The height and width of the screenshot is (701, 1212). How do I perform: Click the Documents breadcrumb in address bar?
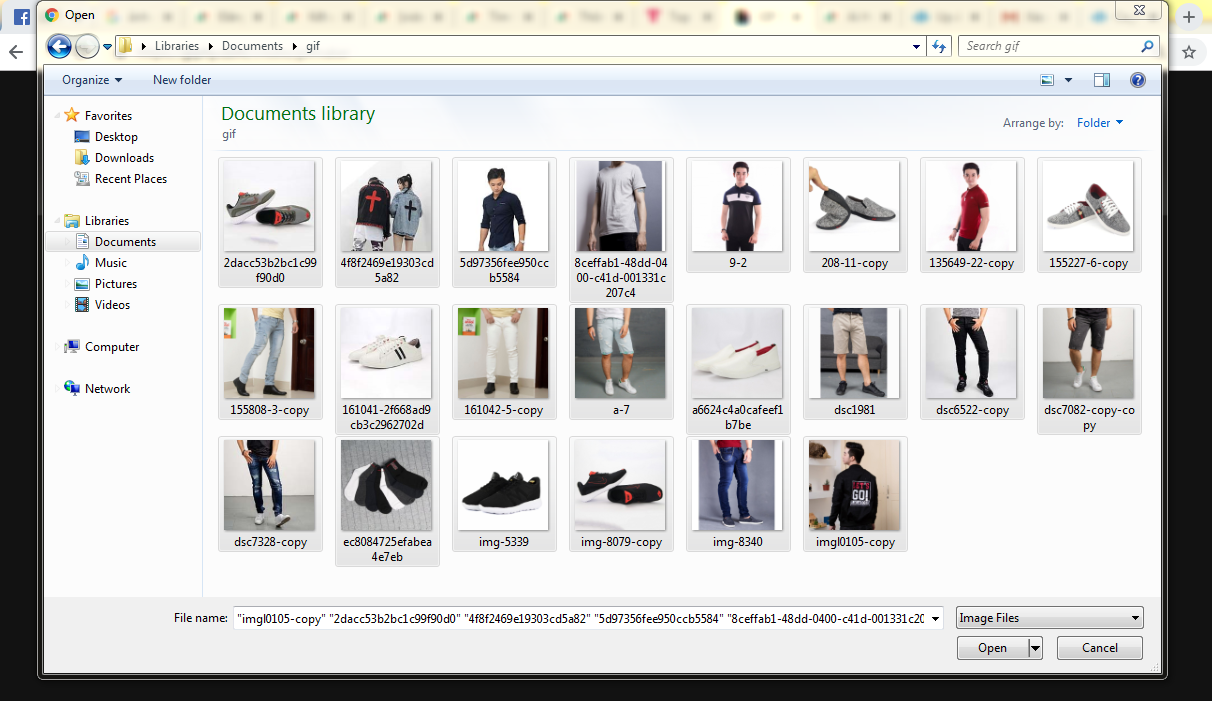tap(252, 46)
